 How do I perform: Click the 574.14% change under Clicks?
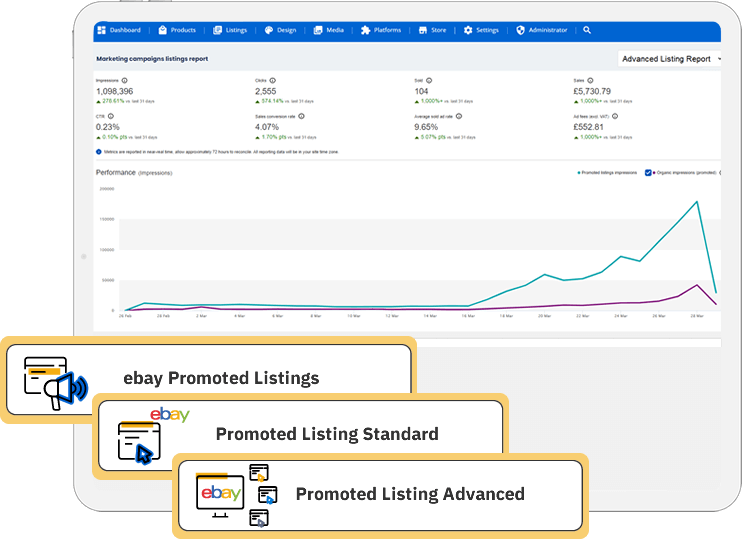272,101
